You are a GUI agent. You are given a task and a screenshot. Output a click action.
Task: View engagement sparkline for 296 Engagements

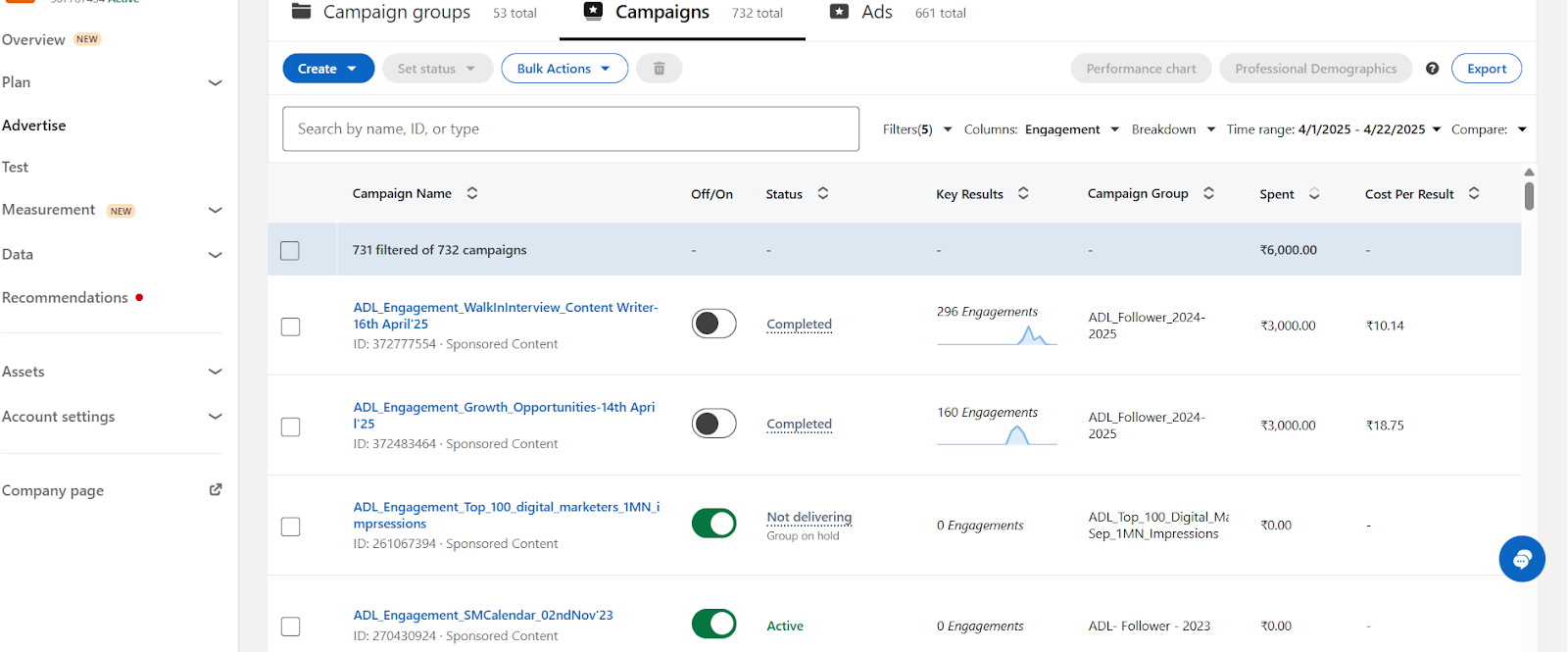tap(997, 335)
